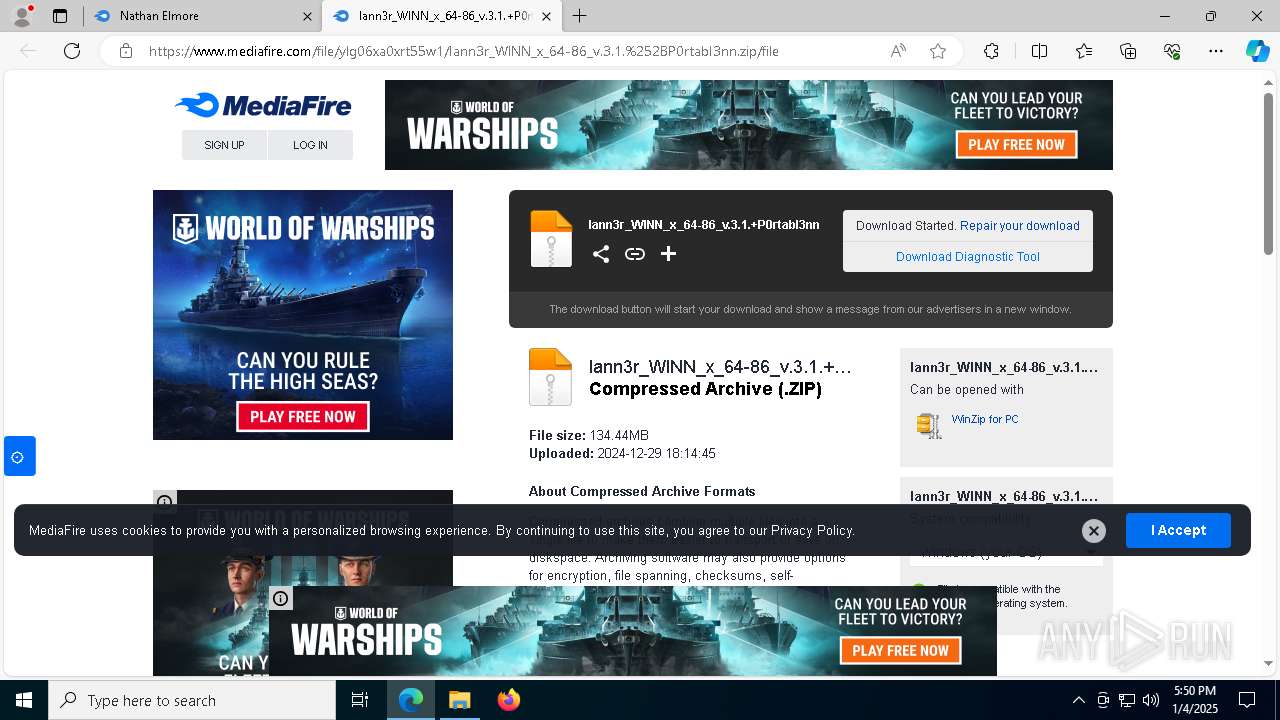1280x720 pixels.
Task: Open Browser essentials heart icon
Action: tap(1172, 51)
